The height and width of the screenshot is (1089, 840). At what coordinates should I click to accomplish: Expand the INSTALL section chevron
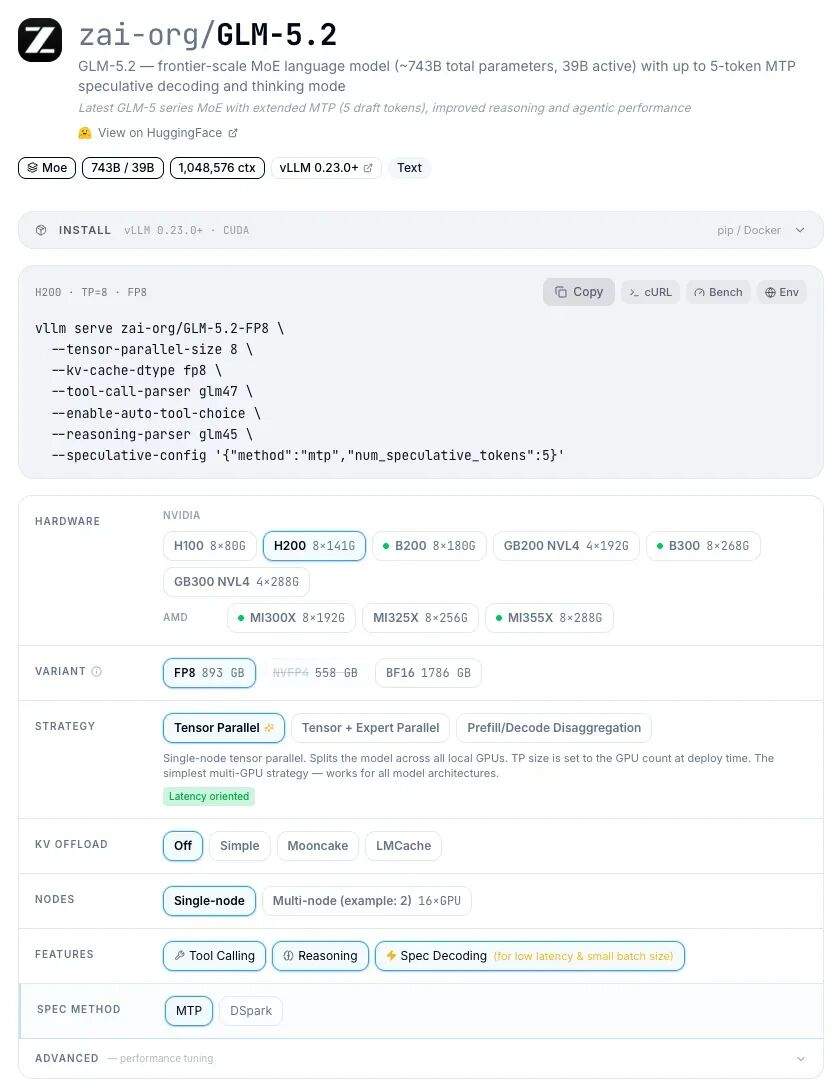point(800,230)
